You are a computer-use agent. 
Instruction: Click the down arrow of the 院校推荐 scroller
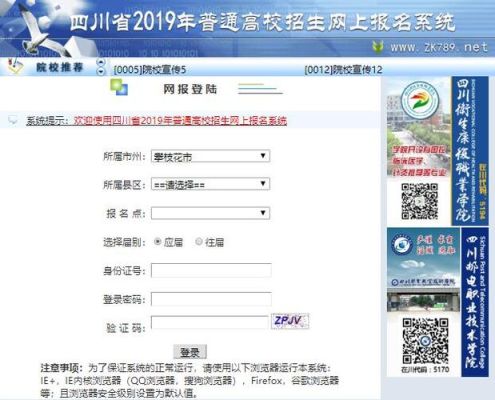pos(101,71)
